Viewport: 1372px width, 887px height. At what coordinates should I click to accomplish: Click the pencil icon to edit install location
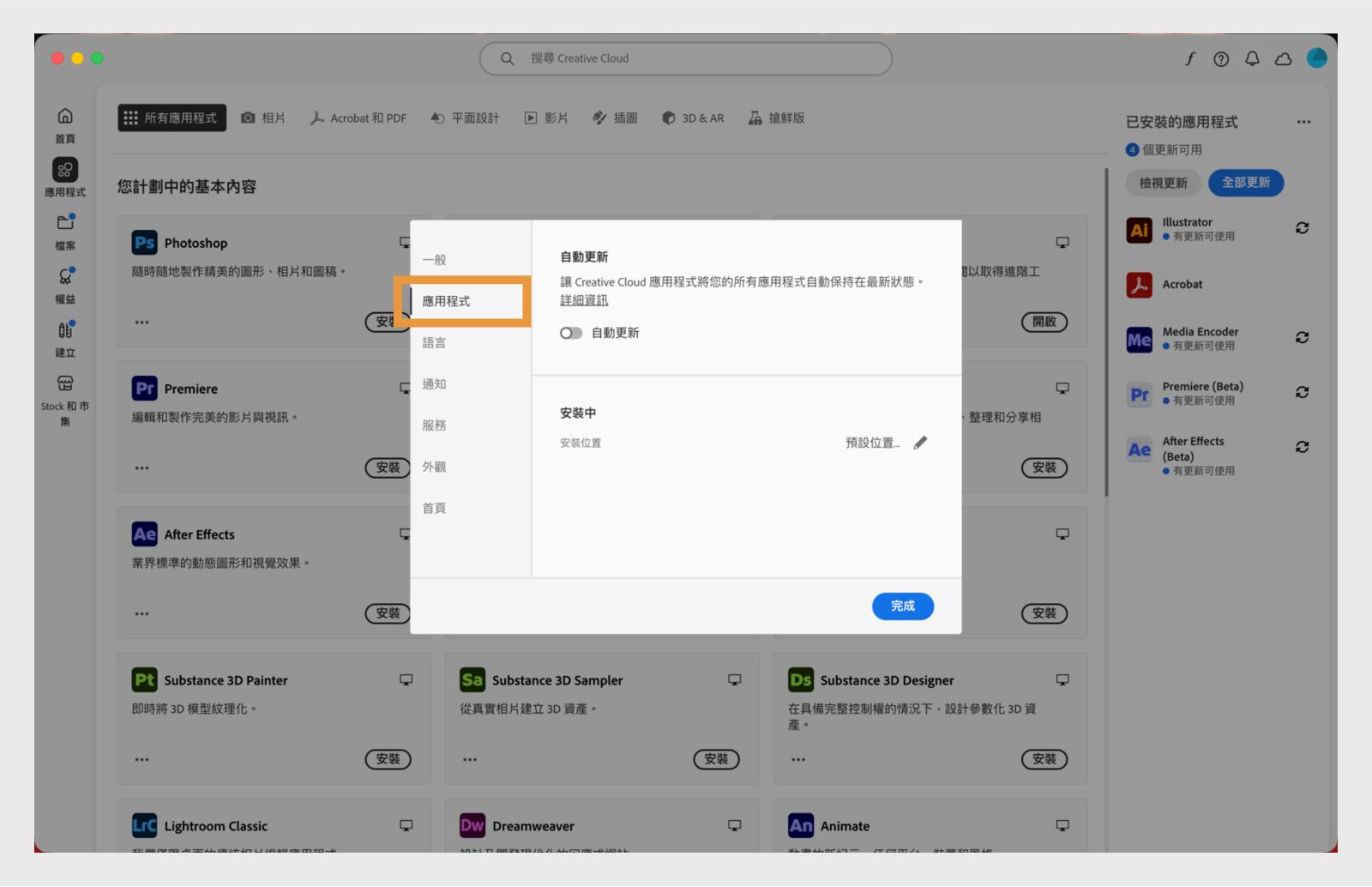920,443
